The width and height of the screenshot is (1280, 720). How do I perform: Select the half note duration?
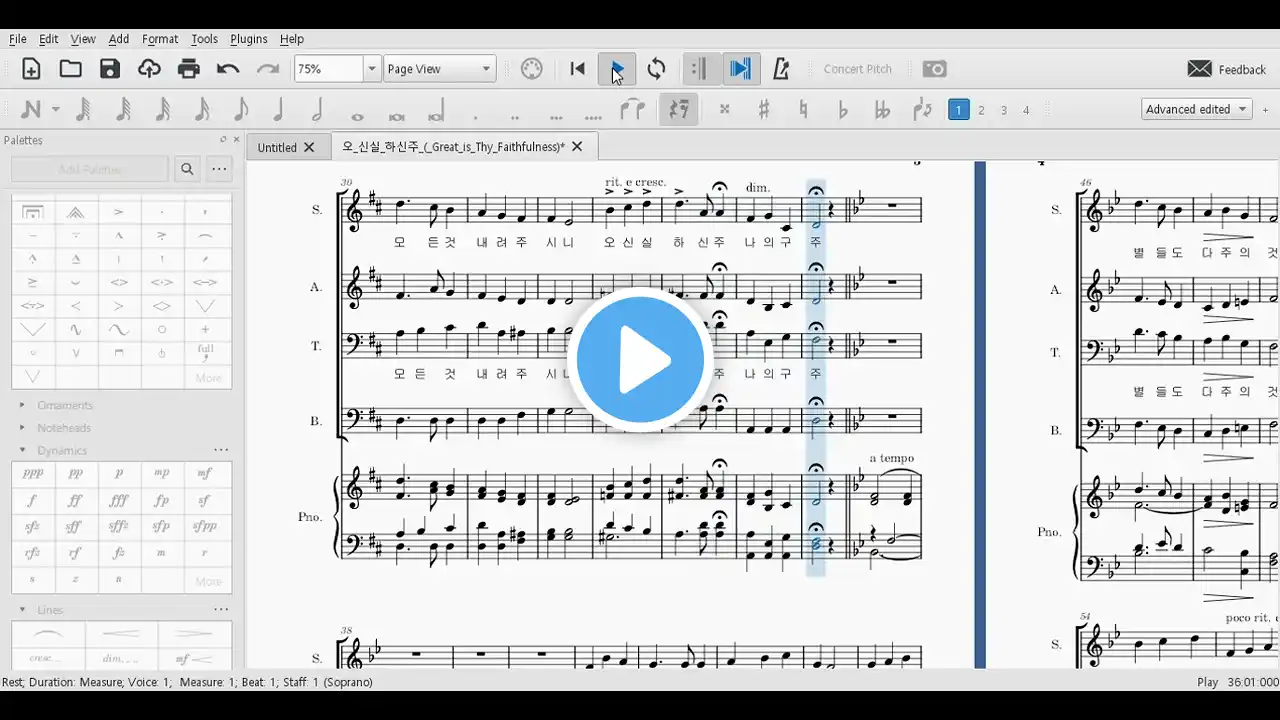[318, 109]
